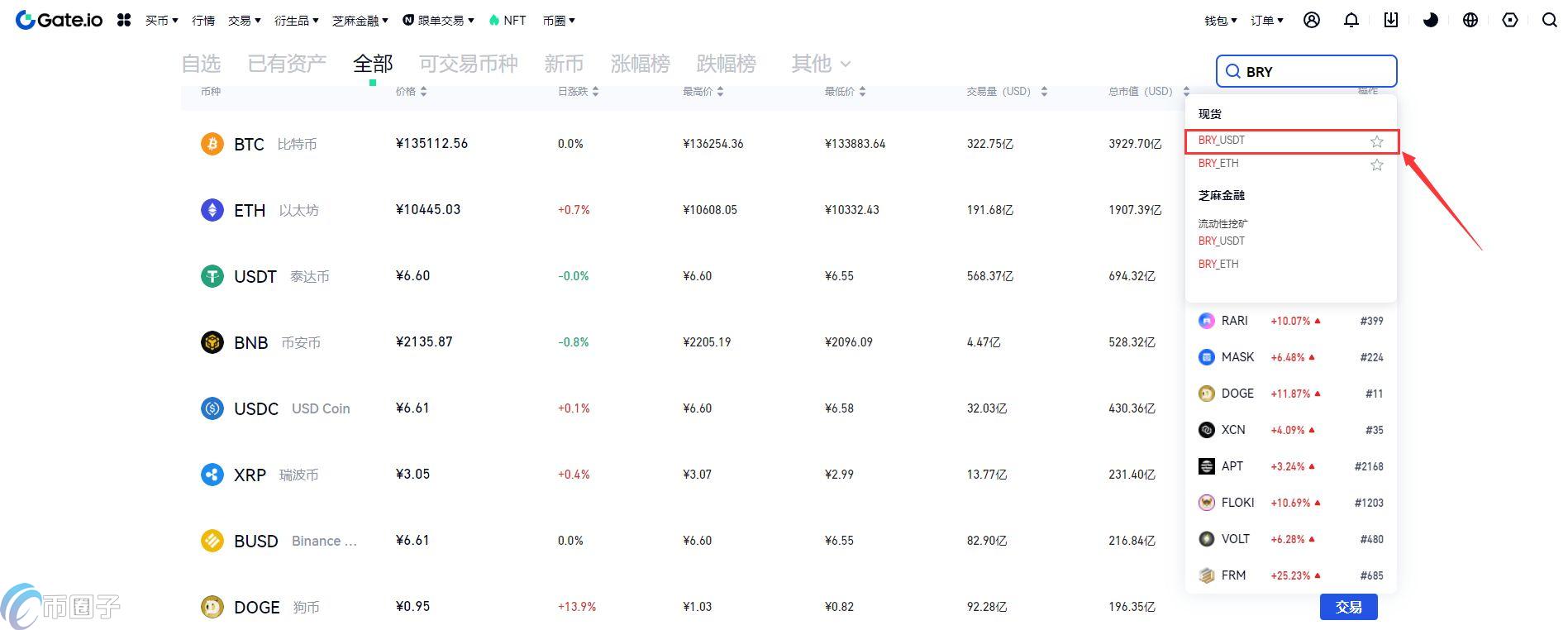
Task: Expand the 买币 dropdown menu
Action: coord(161,20)
